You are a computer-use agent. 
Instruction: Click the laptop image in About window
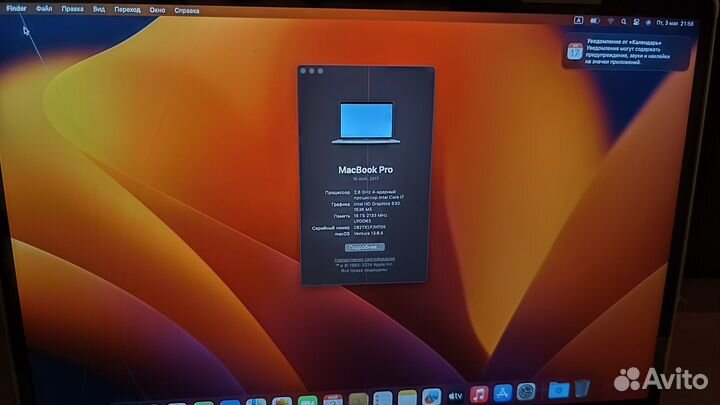click(366, 123)
